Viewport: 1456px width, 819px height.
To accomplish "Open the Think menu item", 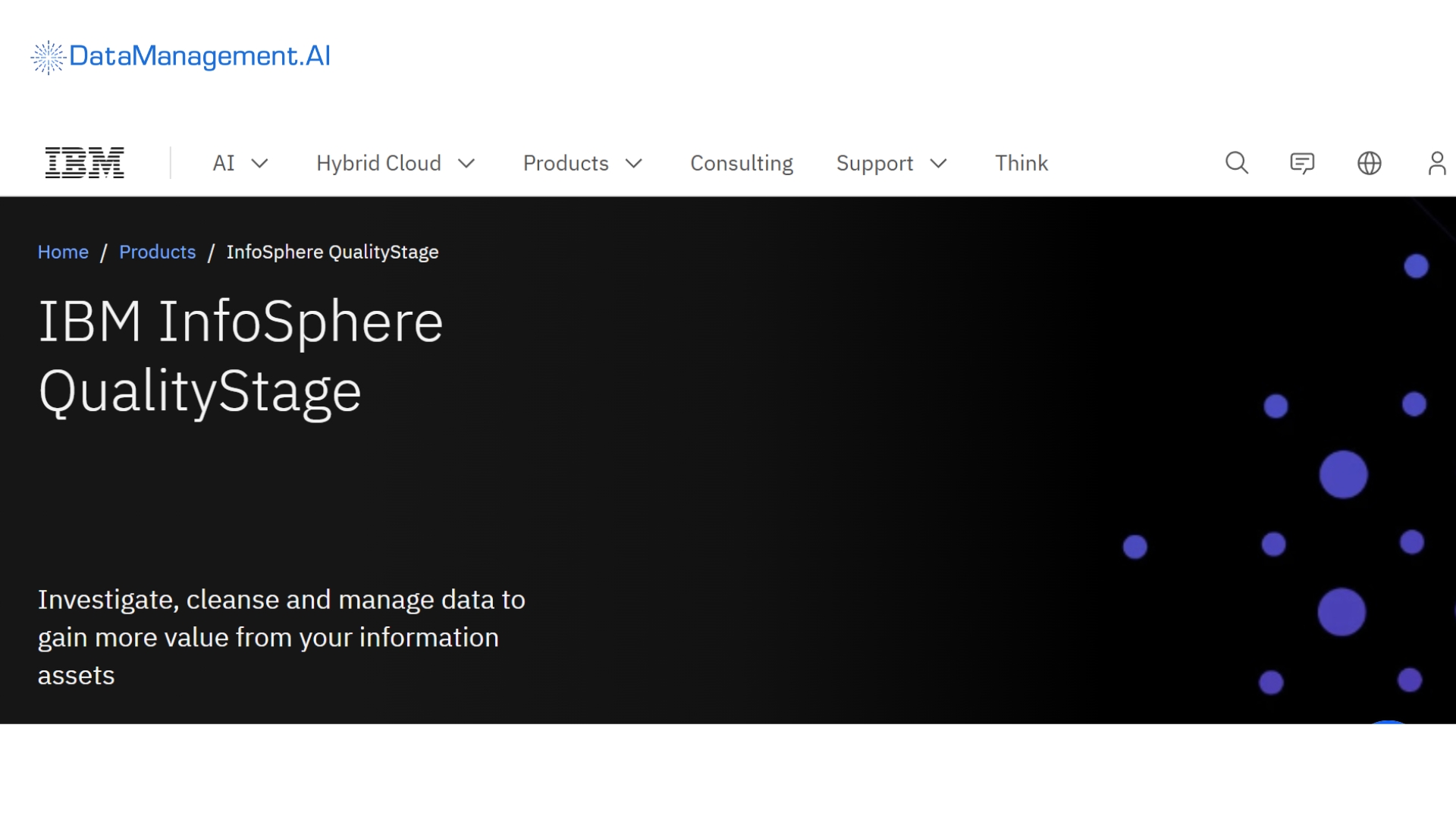I will coord(1021,163).
